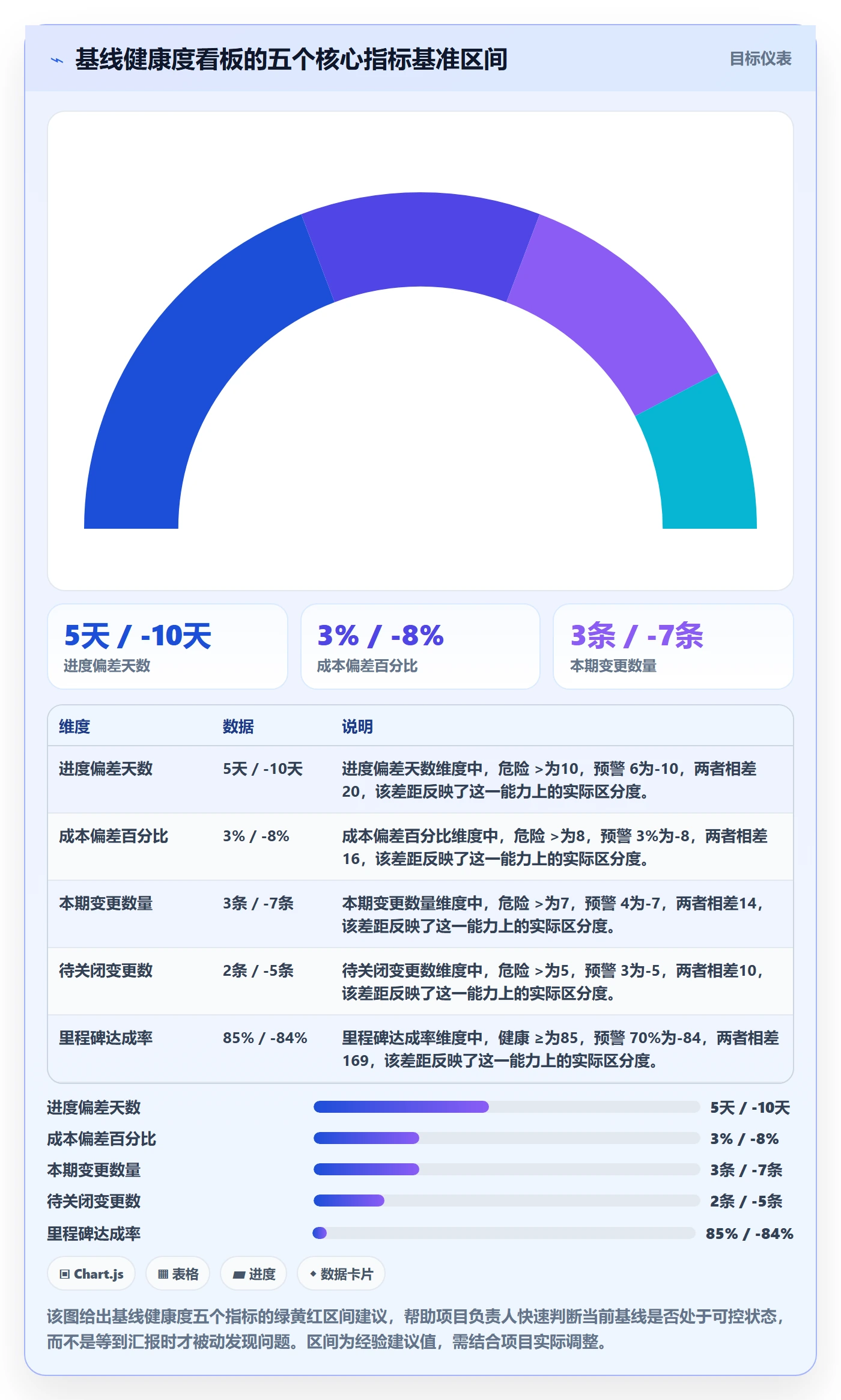841x1400 pixels.
Task: Open the 3% / -8% stat card
Action: pos(421,647)
